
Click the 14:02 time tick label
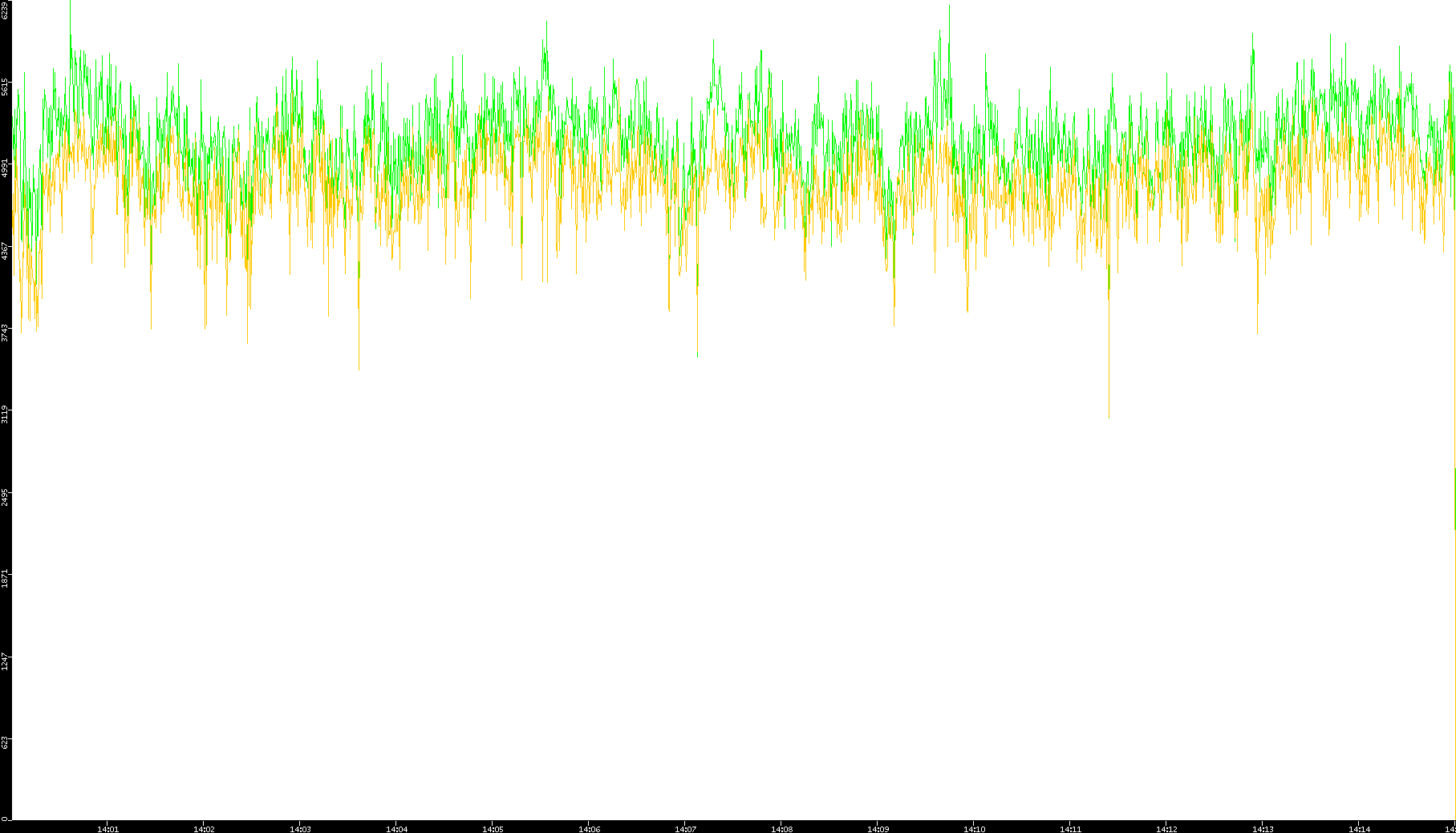[204, 829]
